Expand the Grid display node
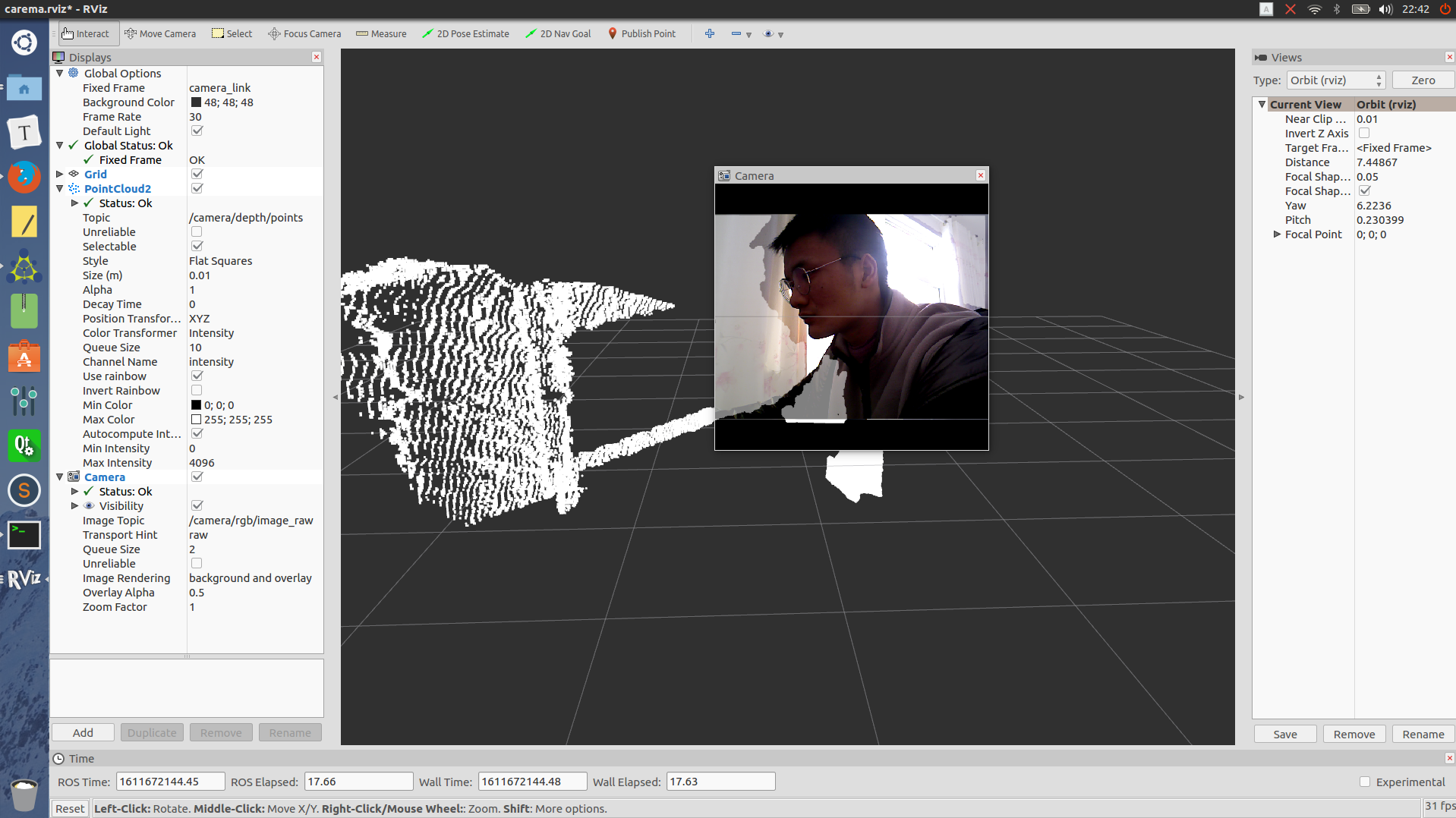 [x=60, y=174]
